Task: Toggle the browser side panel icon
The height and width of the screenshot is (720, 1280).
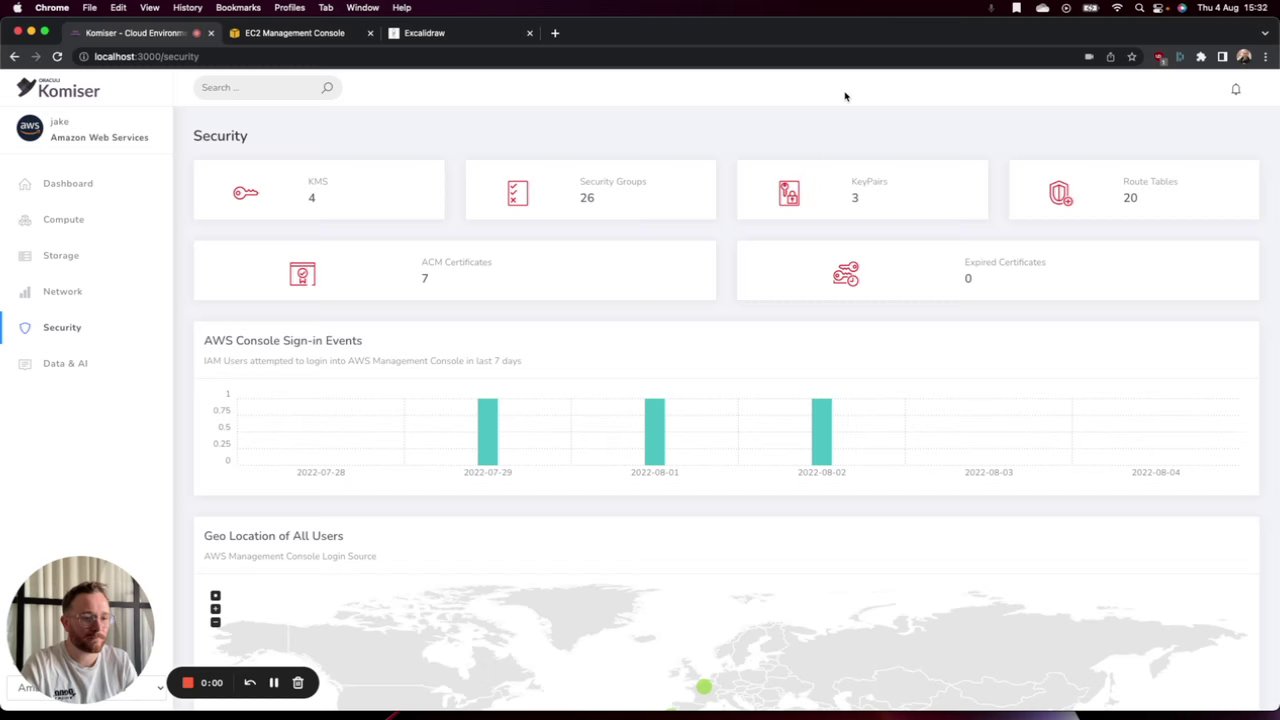Action: pos(1222,57)
